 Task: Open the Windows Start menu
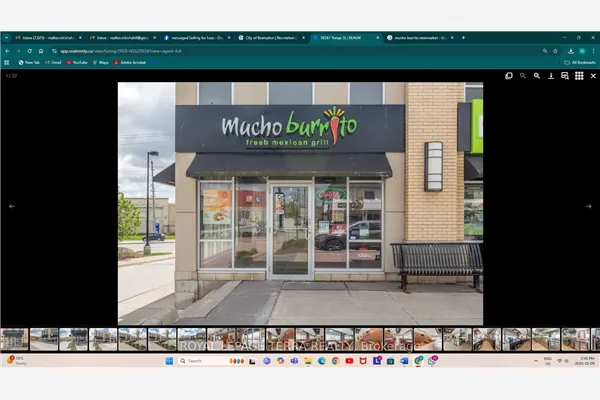coord(169,361)
